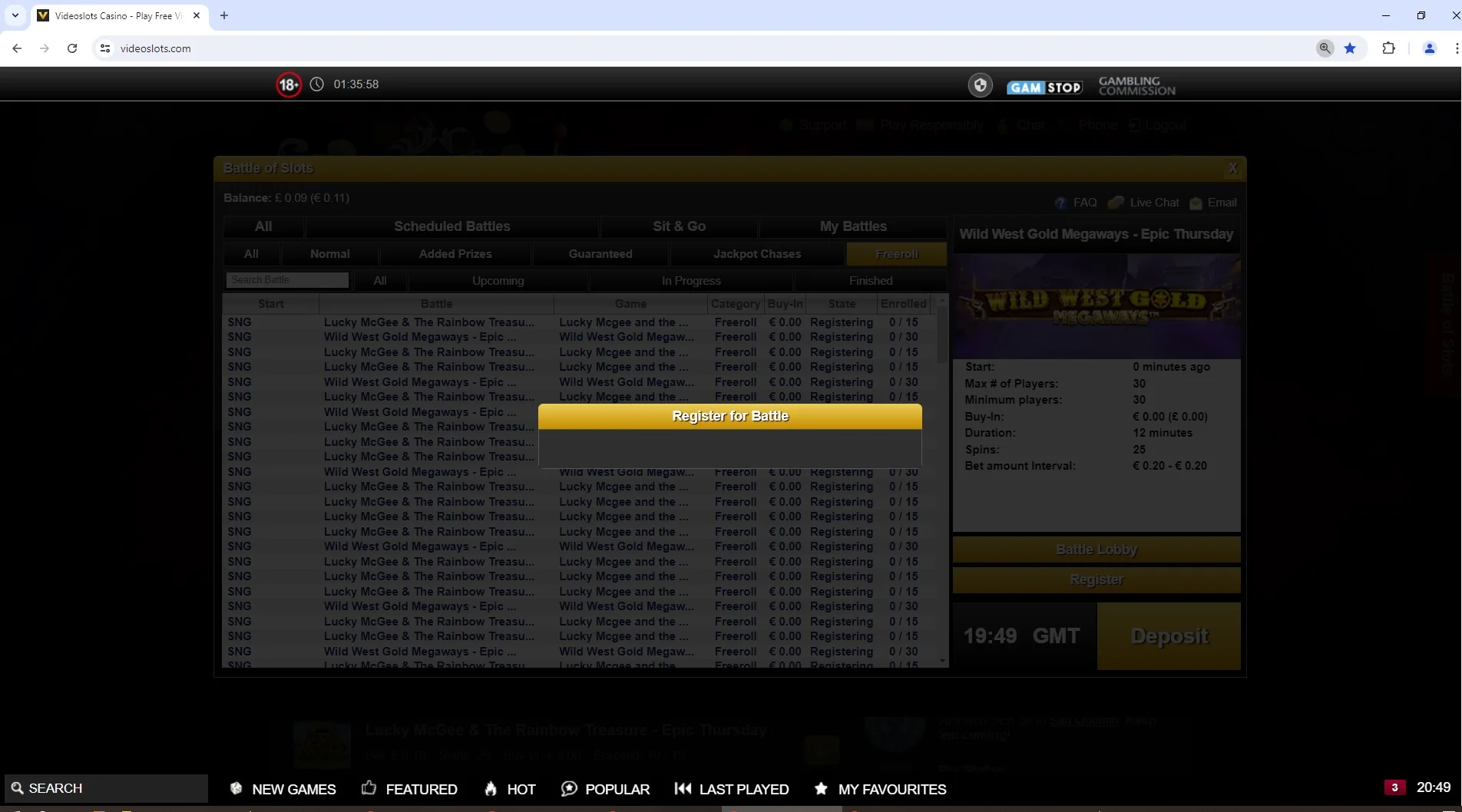Open Live Chat from battle dialog

coord(1144,203)
